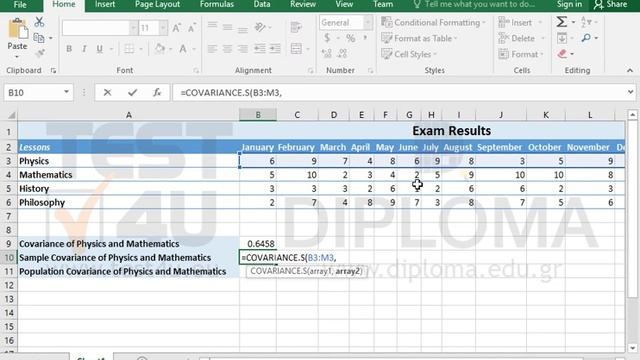Click Increase Indent icon
This screenshot has width=640, height=360.
(275, 49)
